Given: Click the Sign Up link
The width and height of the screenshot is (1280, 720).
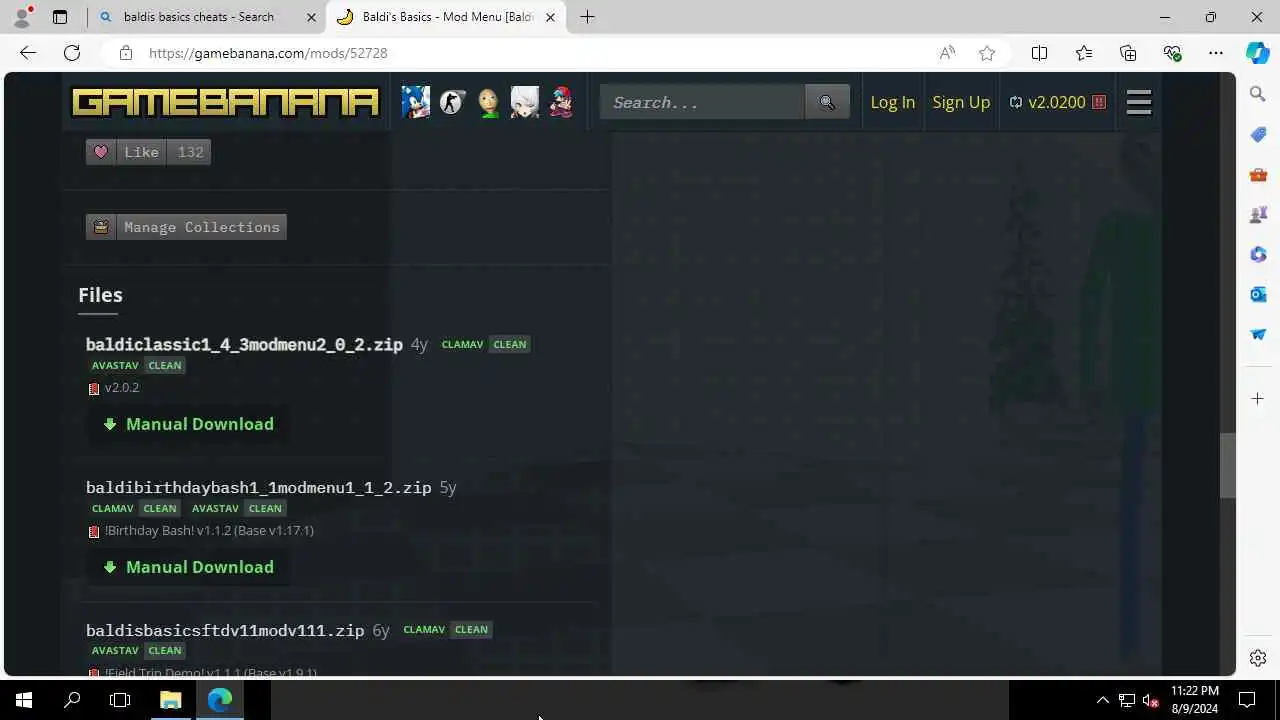Looking at the screenshot, I should click(961, 102).
